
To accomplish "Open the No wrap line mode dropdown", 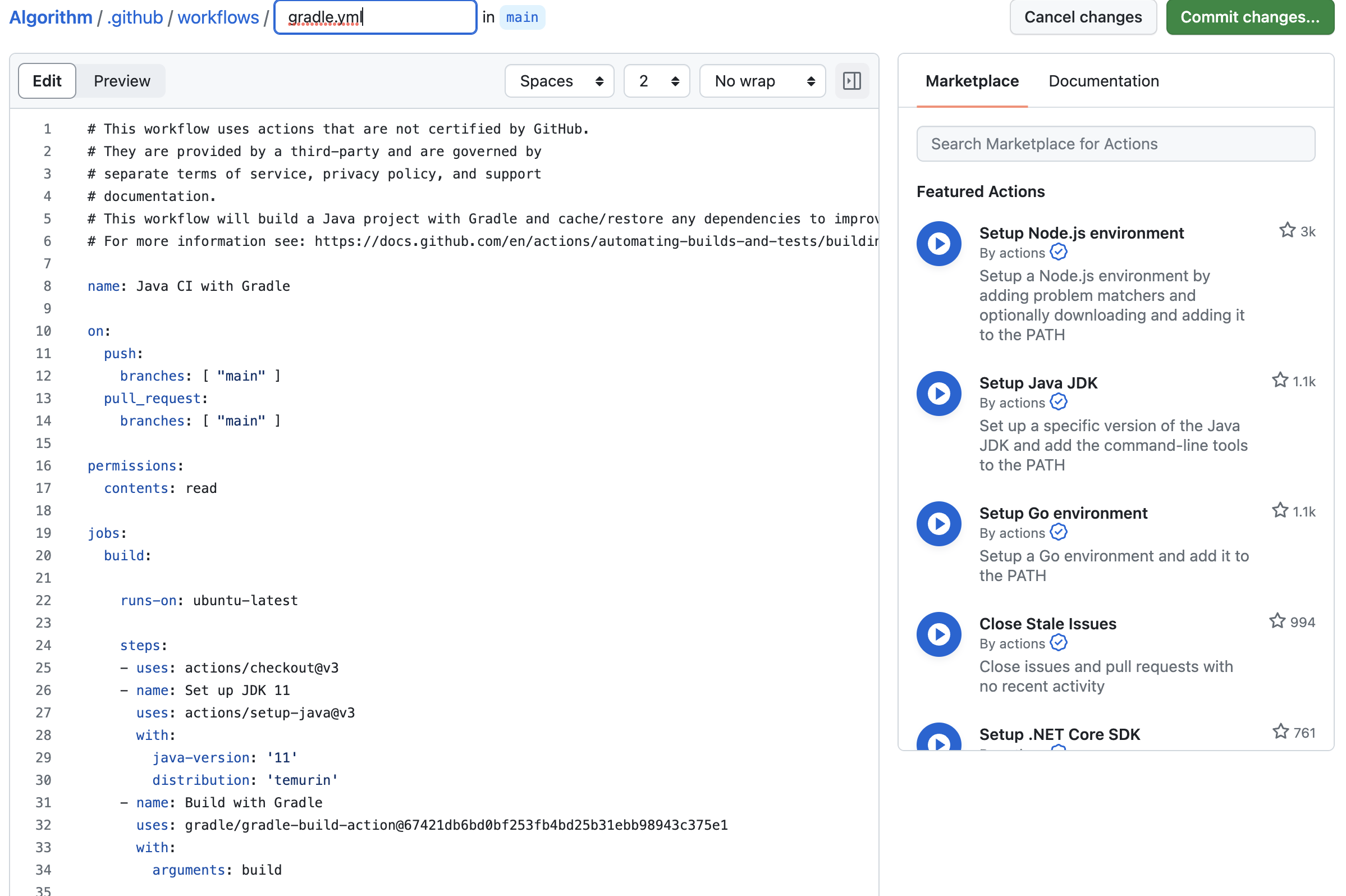I will [x=762, y=81].
